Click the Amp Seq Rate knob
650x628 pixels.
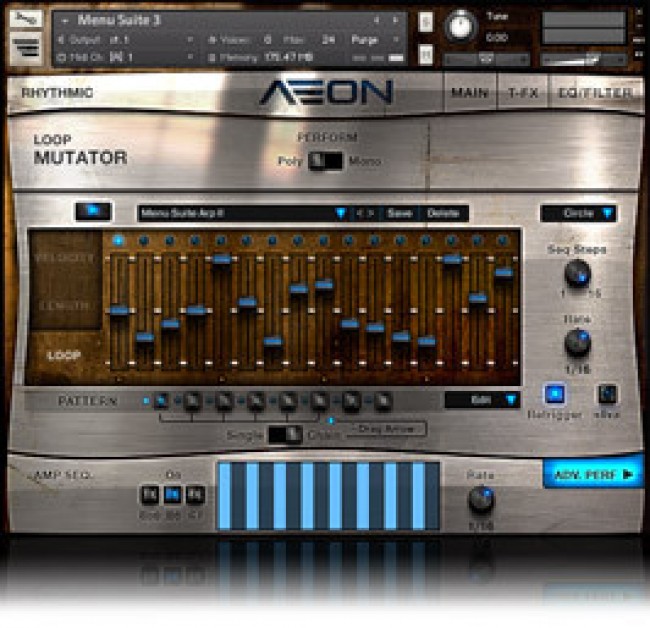481,499
